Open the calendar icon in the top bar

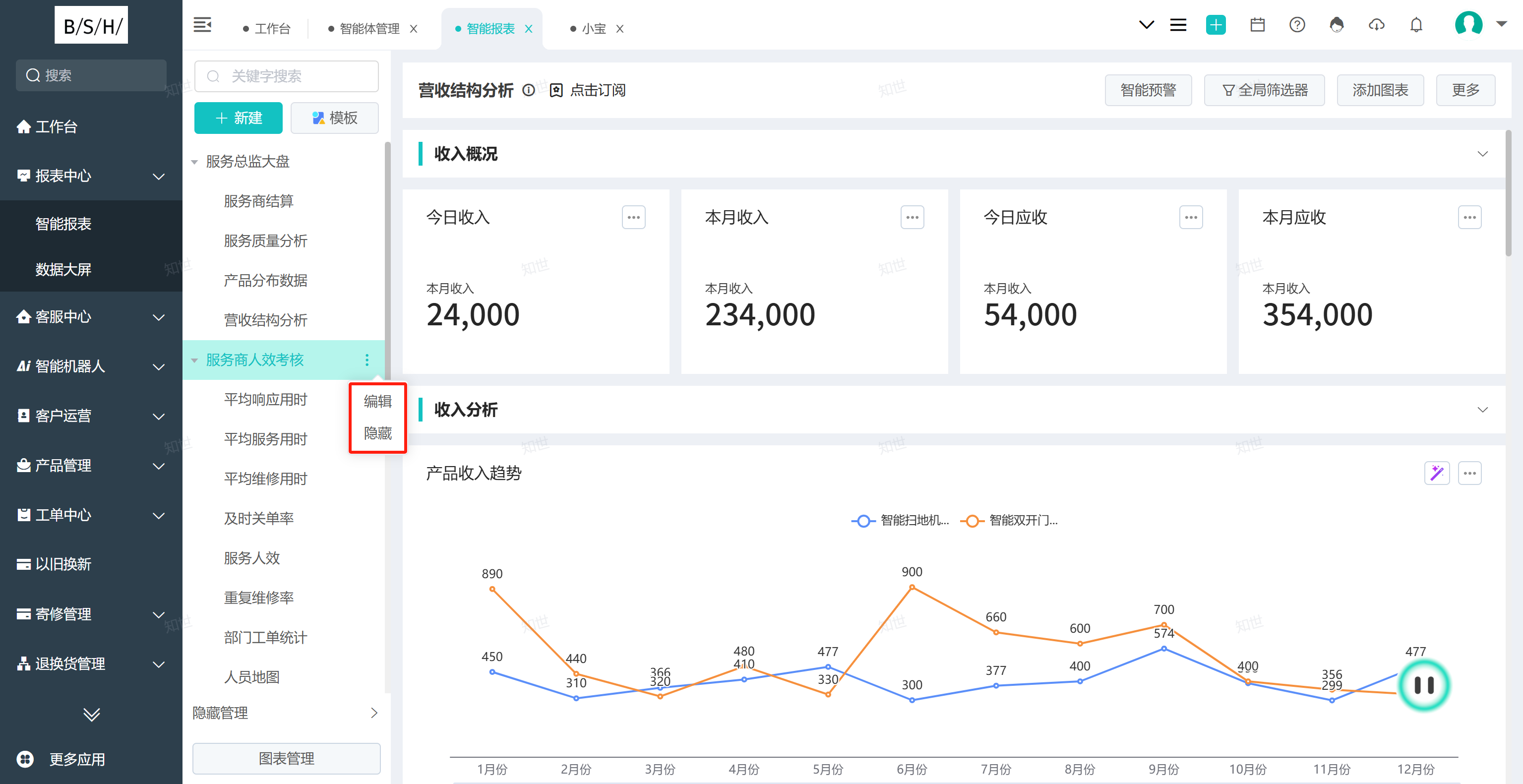[1258, 25]
